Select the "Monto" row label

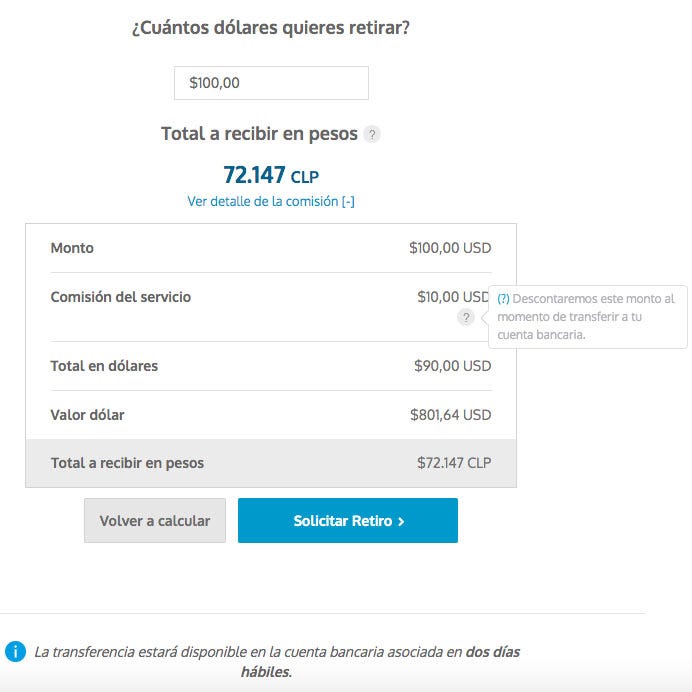[72, 248]
